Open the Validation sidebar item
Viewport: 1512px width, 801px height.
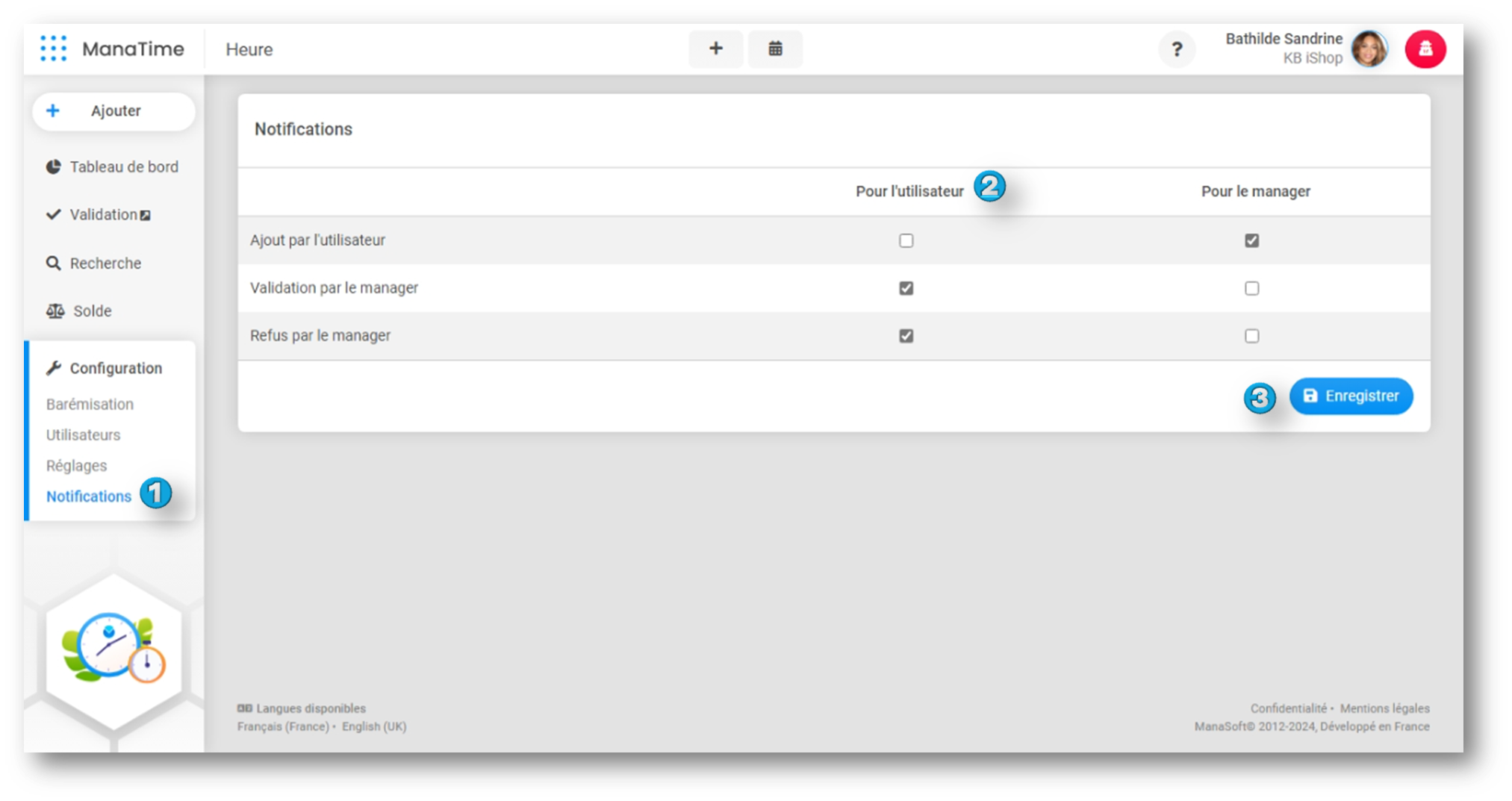click(103, 215)
